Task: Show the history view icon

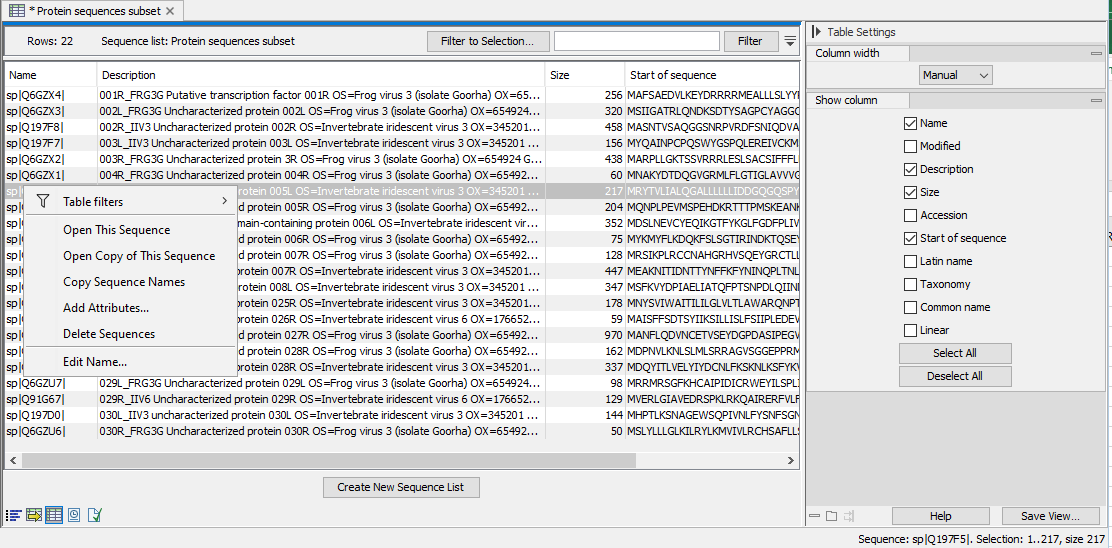Action: pyautogui.click(x=74, y=515)
